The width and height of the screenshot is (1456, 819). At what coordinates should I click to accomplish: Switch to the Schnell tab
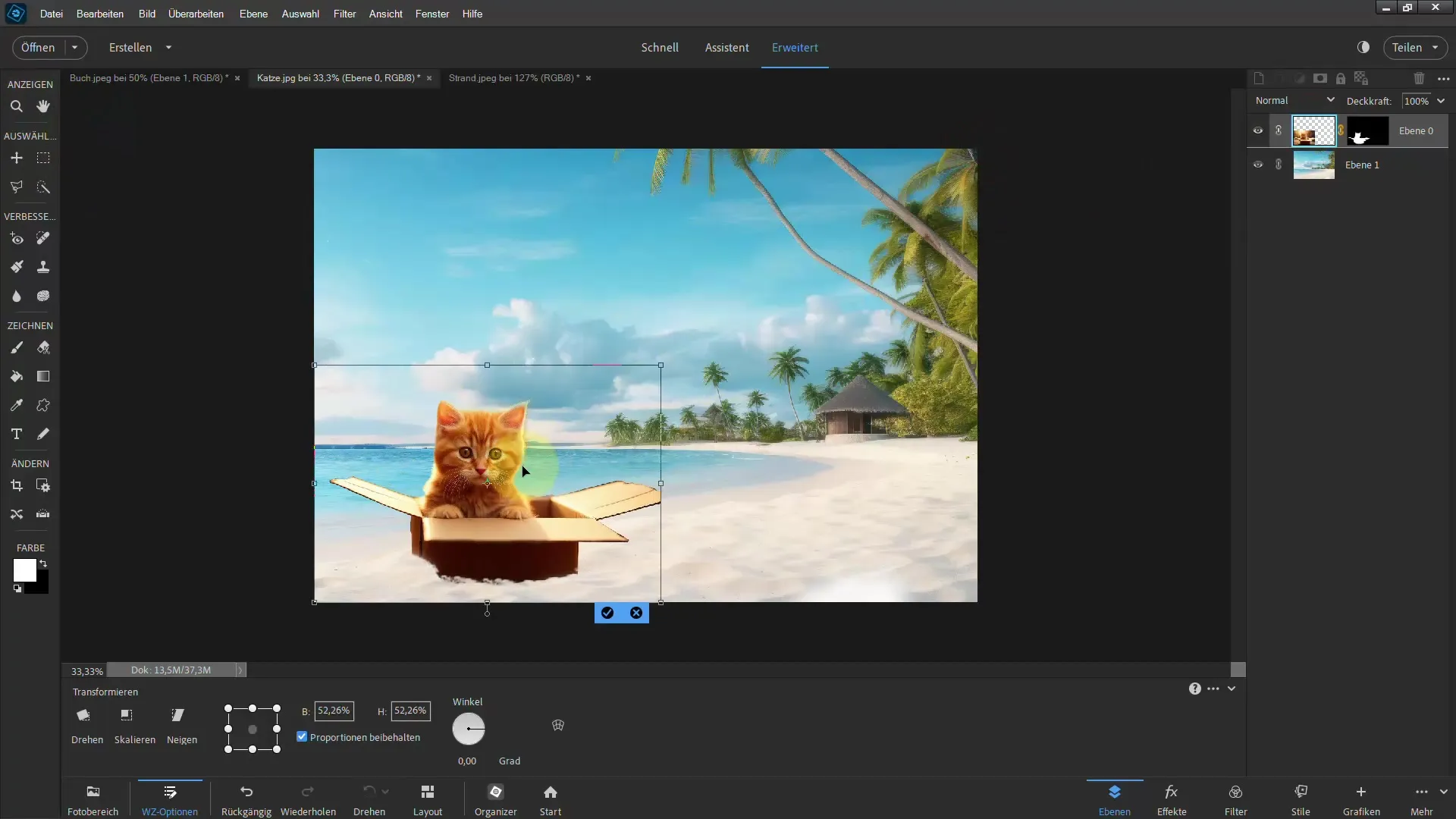pos(659,47)
